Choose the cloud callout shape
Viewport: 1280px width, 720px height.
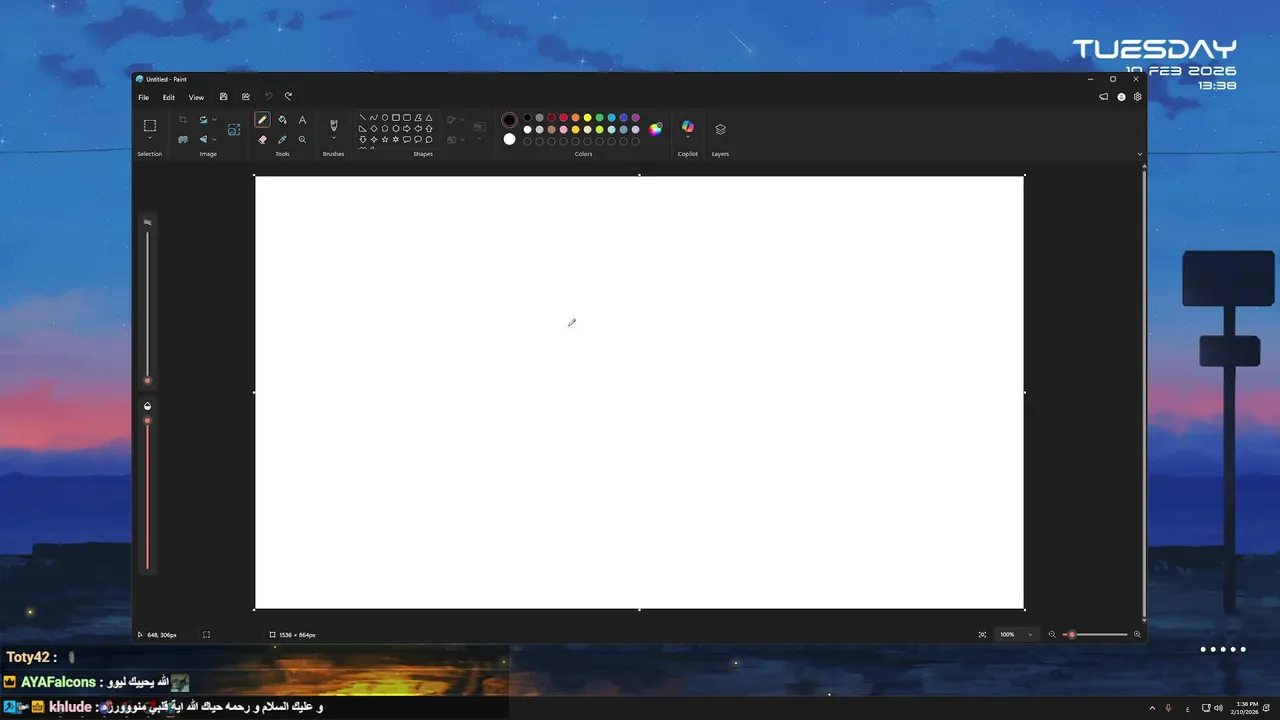point(429,139)
